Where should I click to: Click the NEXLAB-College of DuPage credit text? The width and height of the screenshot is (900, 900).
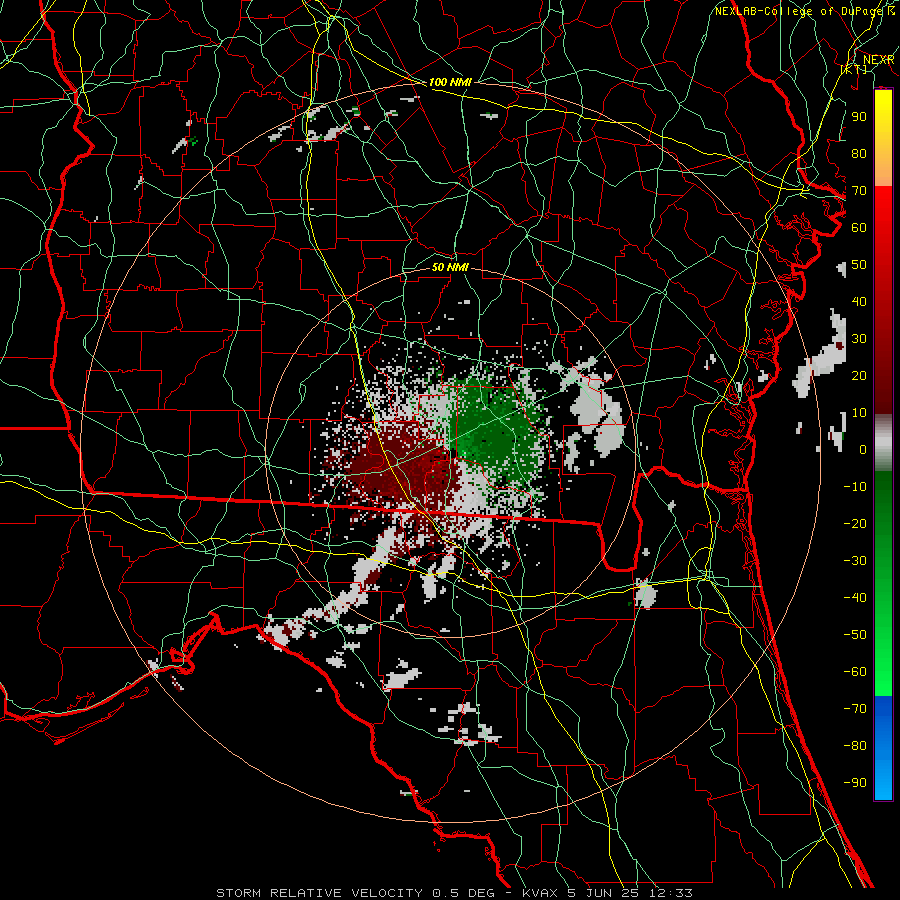point(805,11)
